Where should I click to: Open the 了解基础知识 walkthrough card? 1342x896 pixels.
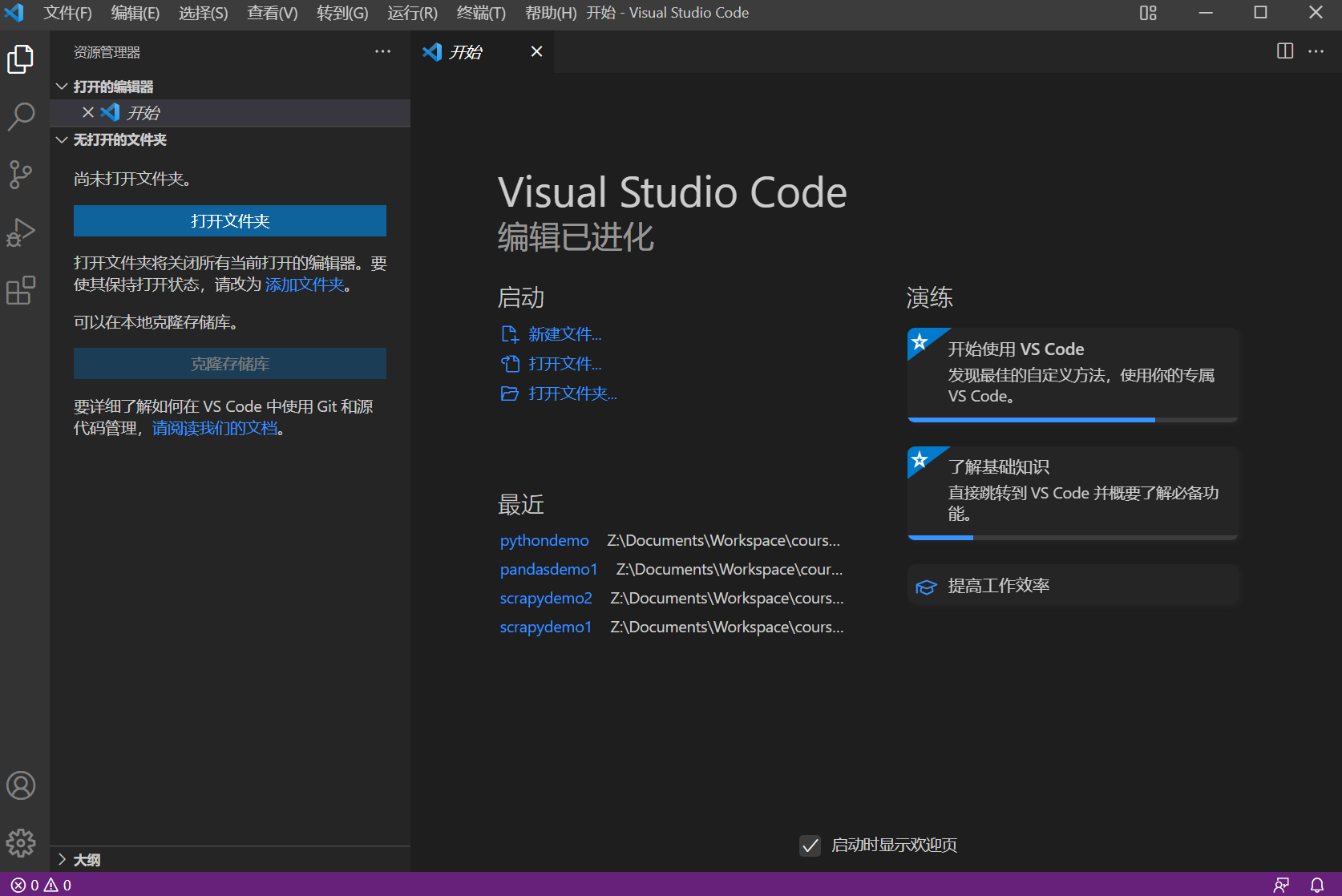click(x=1073, y=492)
